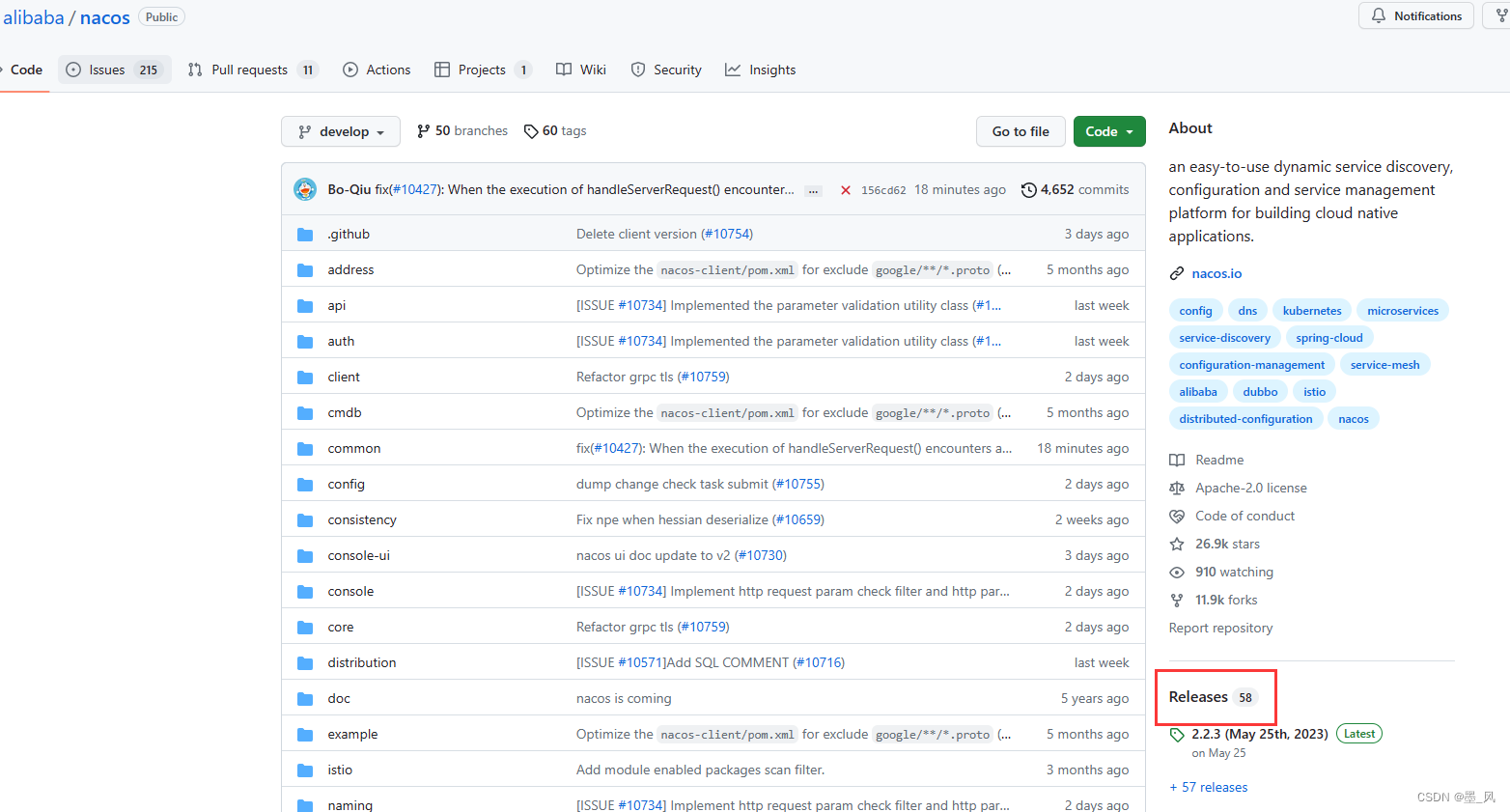The height and width of the screenshot is (812, 1510).
Task: Click the tag icon next to 60 tags
Action: (531, 131)
